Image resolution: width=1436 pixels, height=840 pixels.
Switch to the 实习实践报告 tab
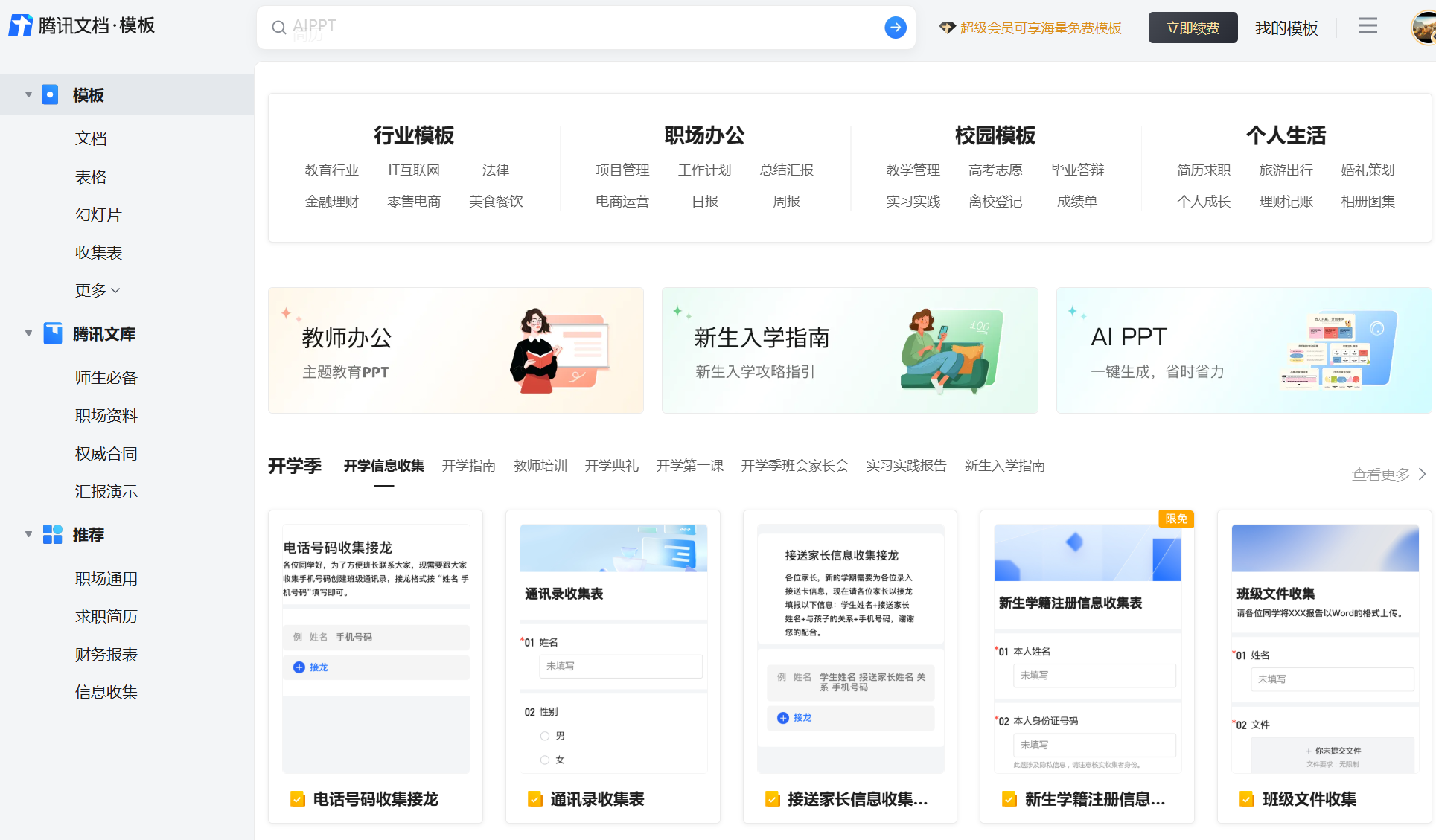click(907, 466)
